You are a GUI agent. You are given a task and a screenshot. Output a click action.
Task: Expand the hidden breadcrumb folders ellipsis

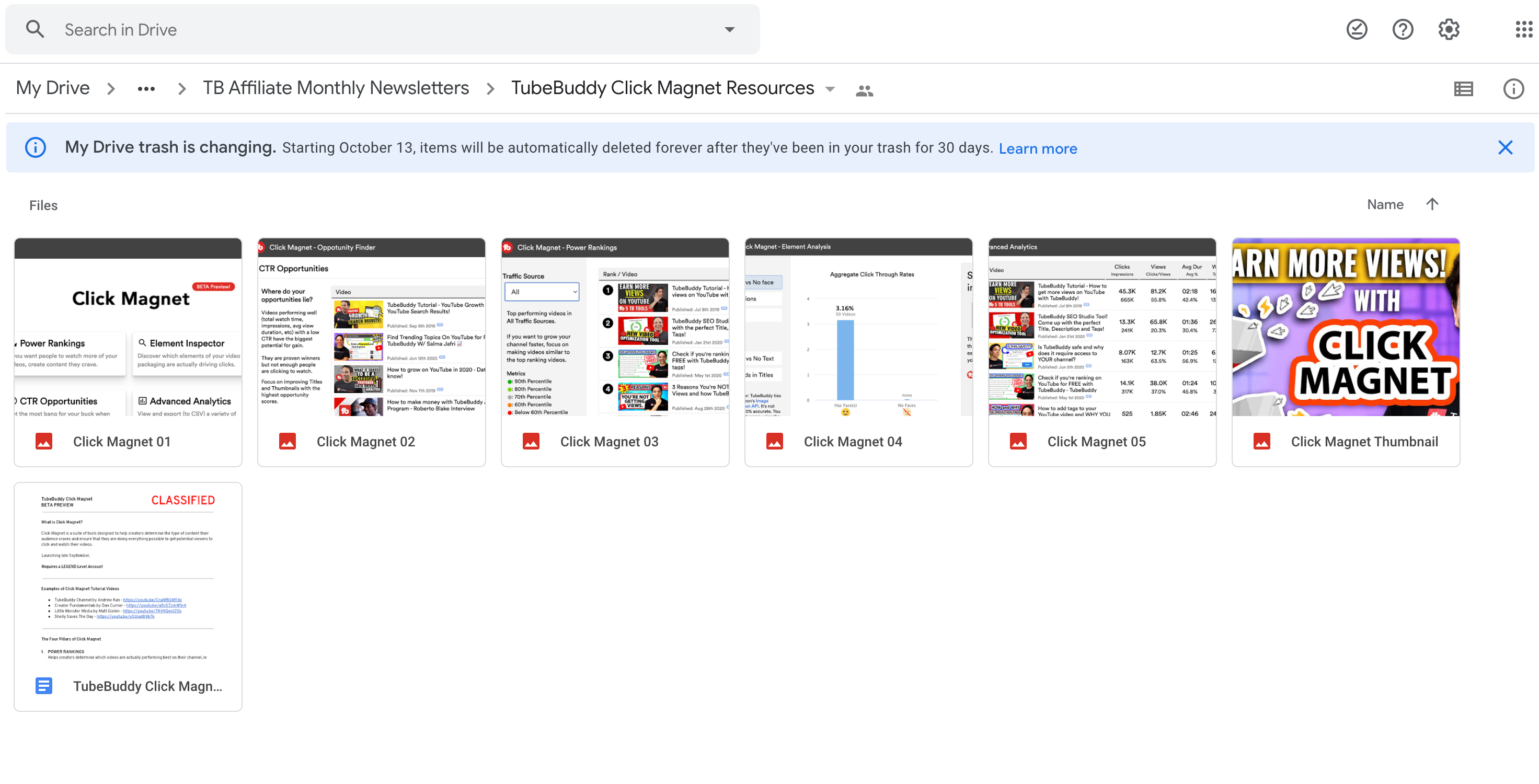pyautogui.click(x=146, y=89)
